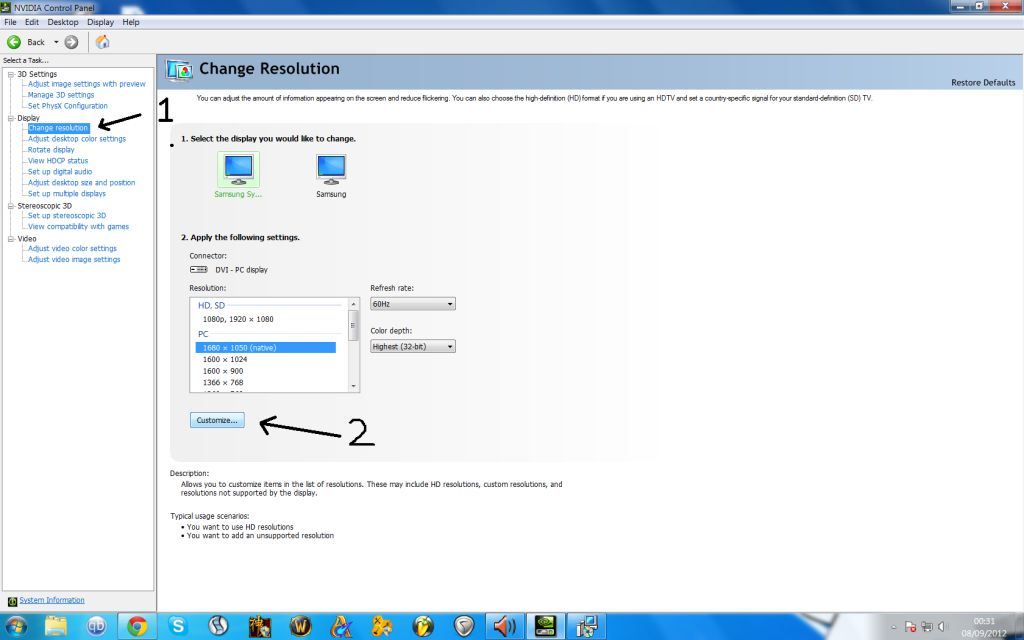Open Adjust video image settings

pyautogui.click(x=74, y=259)
